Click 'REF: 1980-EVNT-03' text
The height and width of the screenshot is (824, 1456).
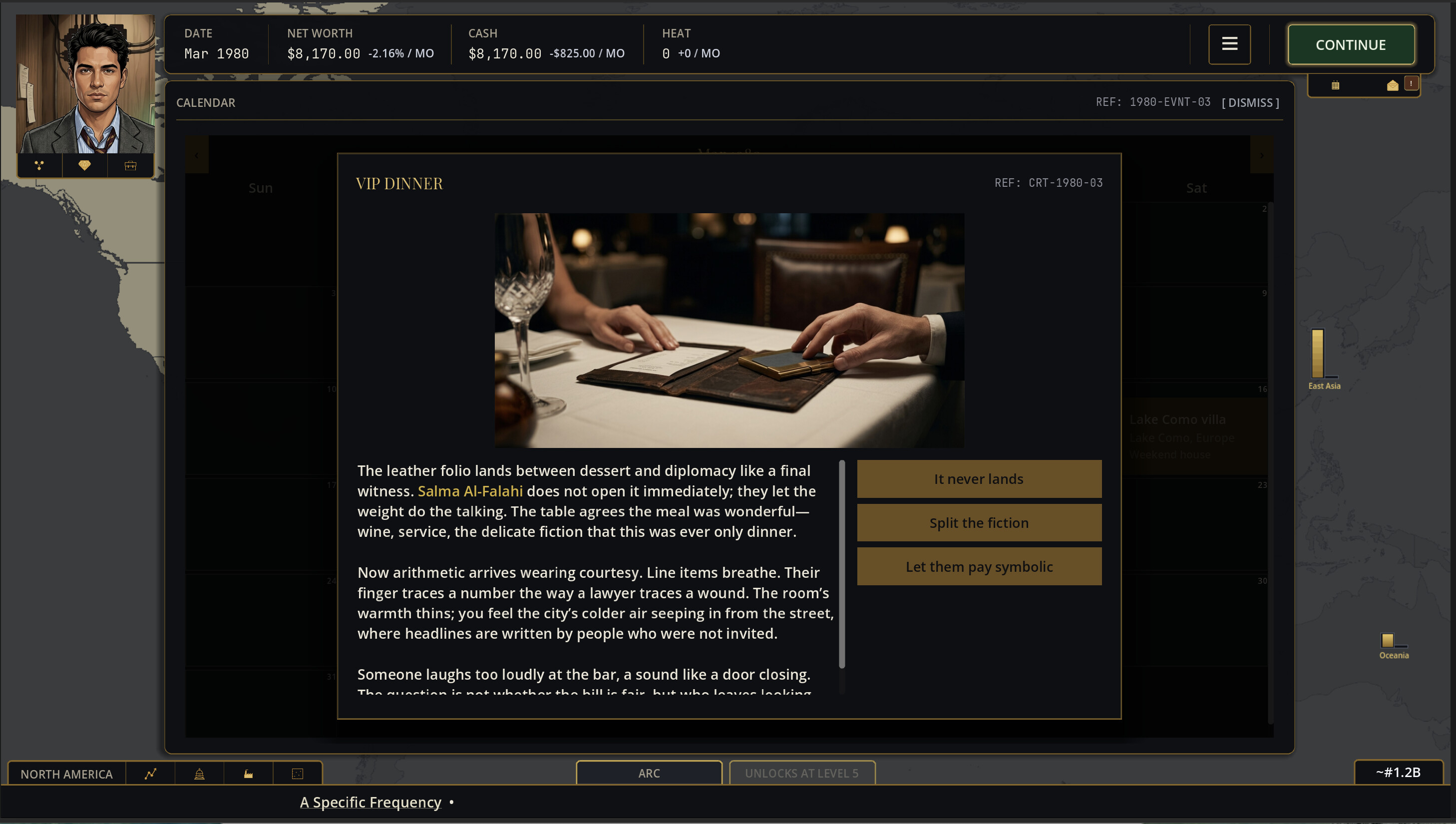point(1153,102)
